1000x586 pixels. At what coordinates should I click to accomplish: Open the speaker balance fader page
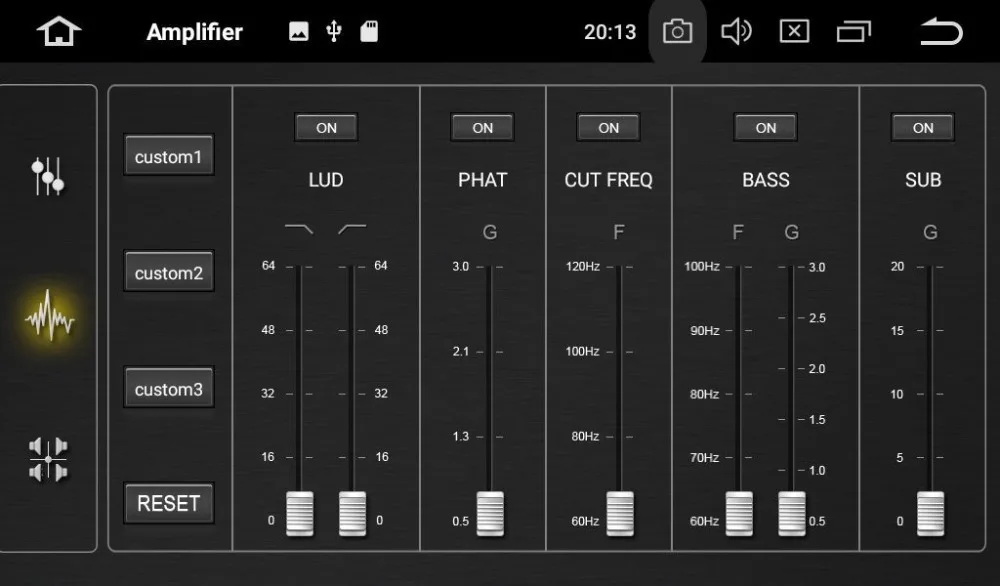48,459
